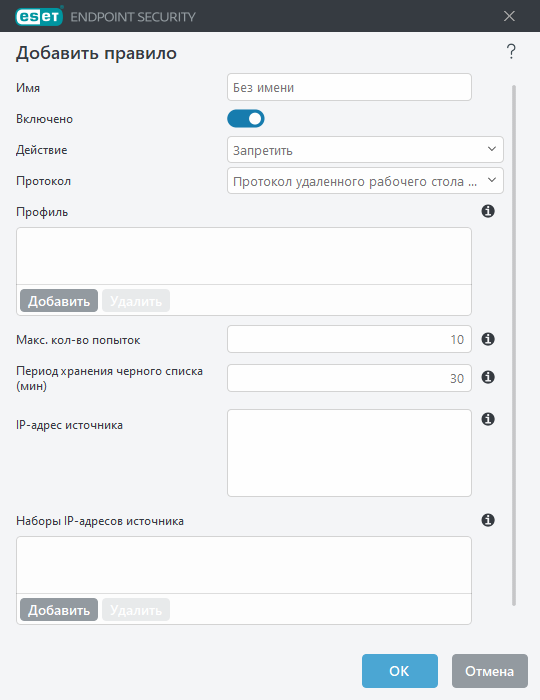The width and height of the screenshot is (540, 700).
Task: Open the Действие dropdown showing Запретить
Action: point(365,150)
